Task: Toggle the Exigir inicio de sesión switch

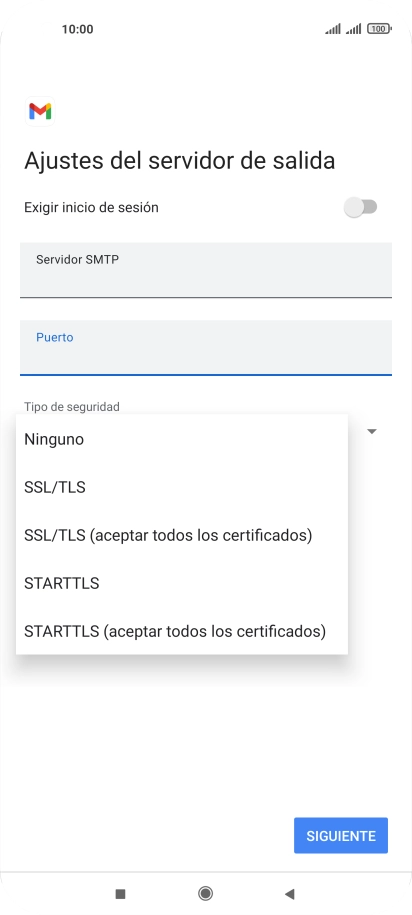Action: coord(361,207)
